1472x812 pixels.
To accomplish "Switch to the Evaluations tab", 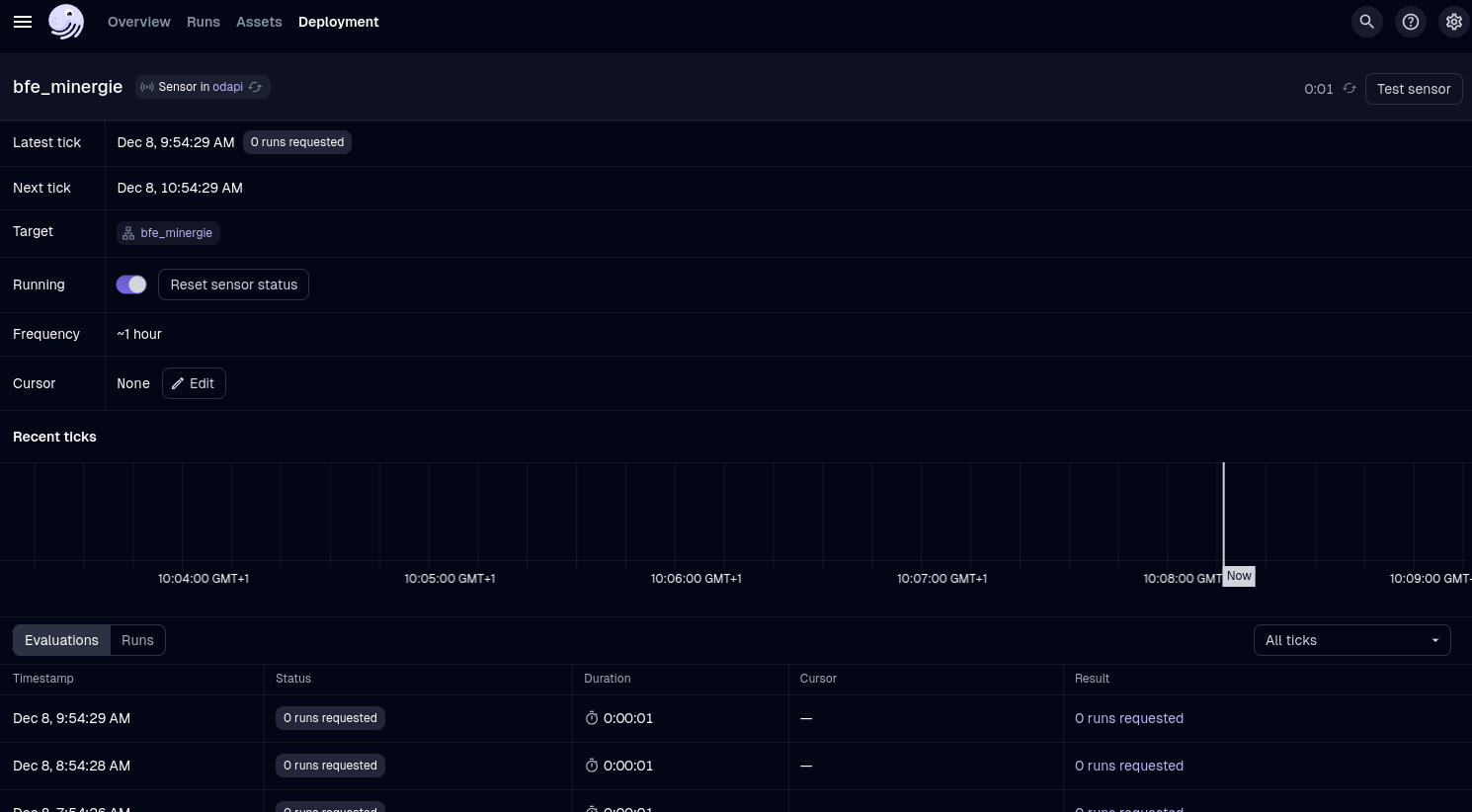I will pos(61,640).
